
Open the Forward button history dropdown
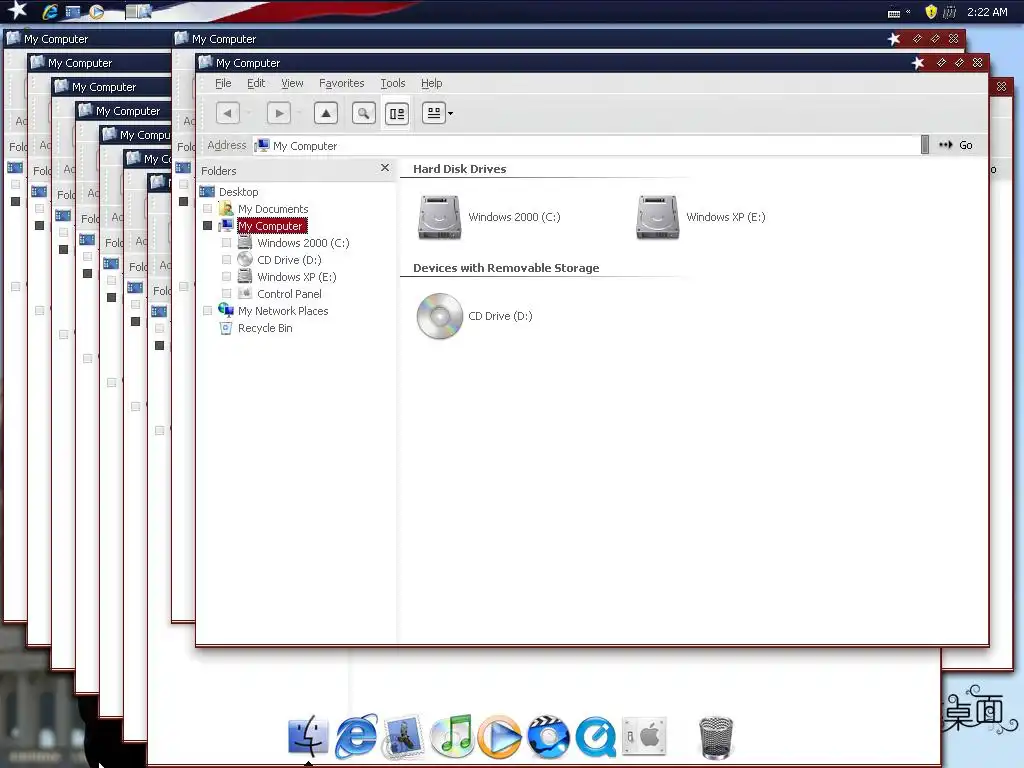pyautogui.click(x=300, y=113)
